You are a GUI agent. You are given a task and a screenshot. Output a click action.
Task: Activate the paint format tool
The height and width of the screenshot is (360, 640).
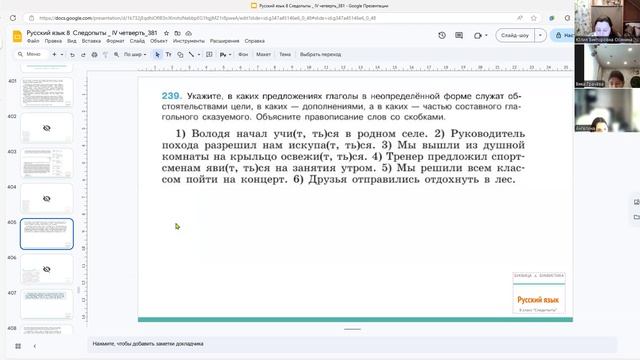click(105, 54)
